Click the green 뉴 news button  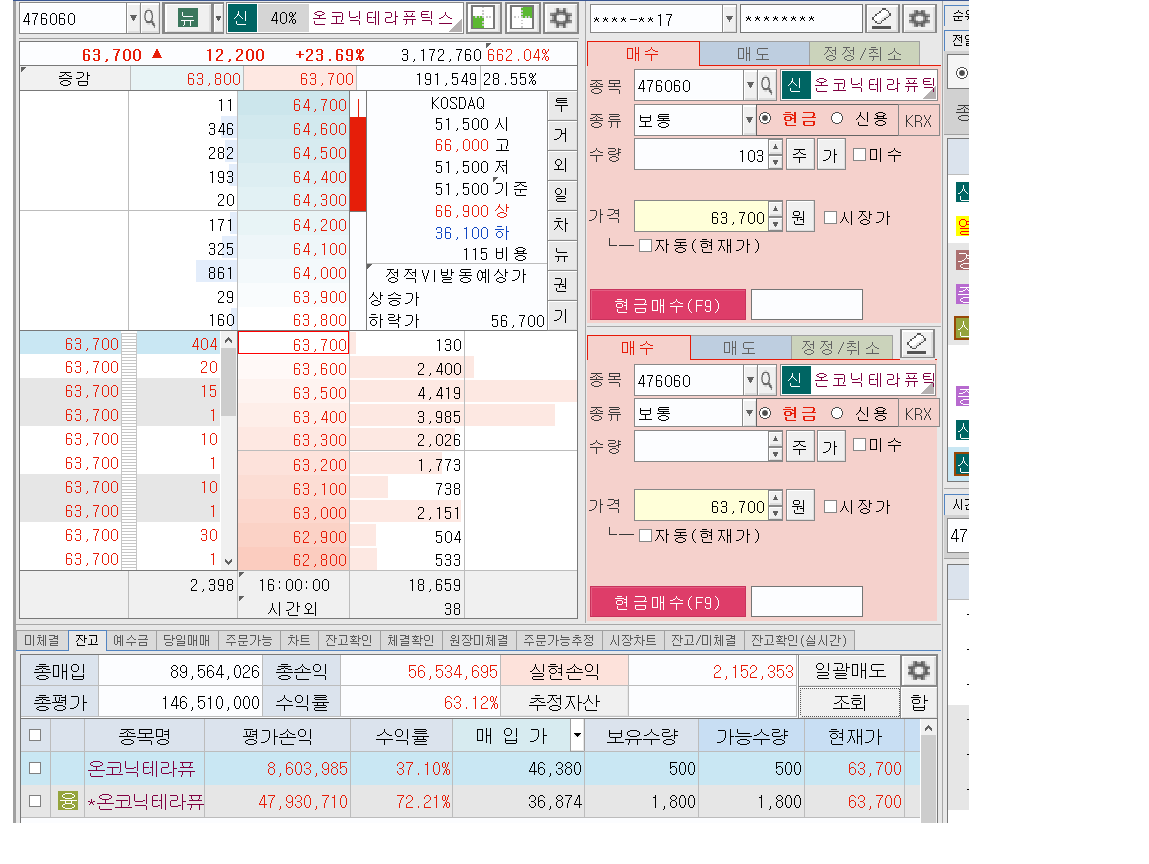tap(188, 18)
